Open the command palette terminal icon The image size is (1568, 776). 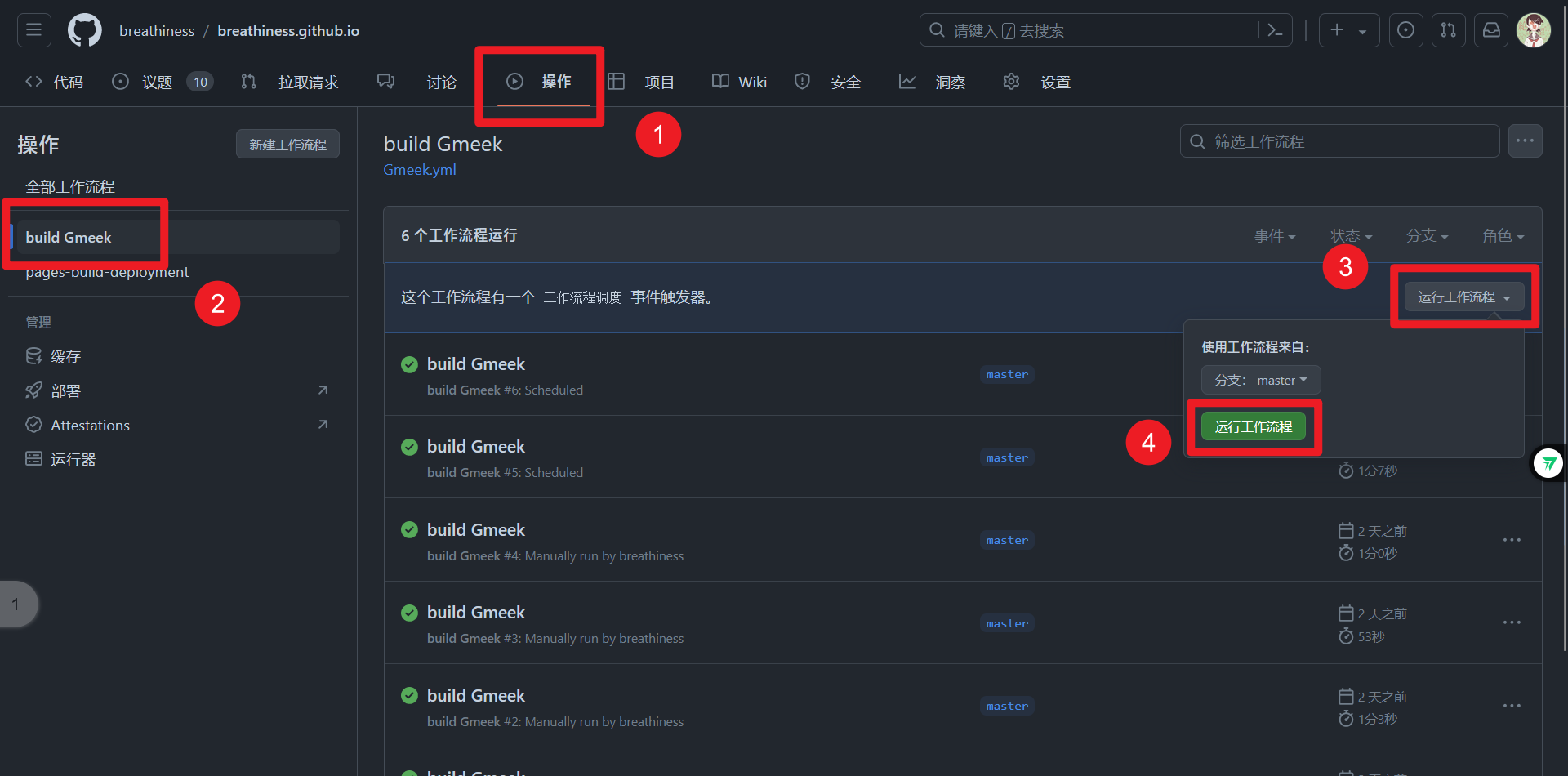1276,29
